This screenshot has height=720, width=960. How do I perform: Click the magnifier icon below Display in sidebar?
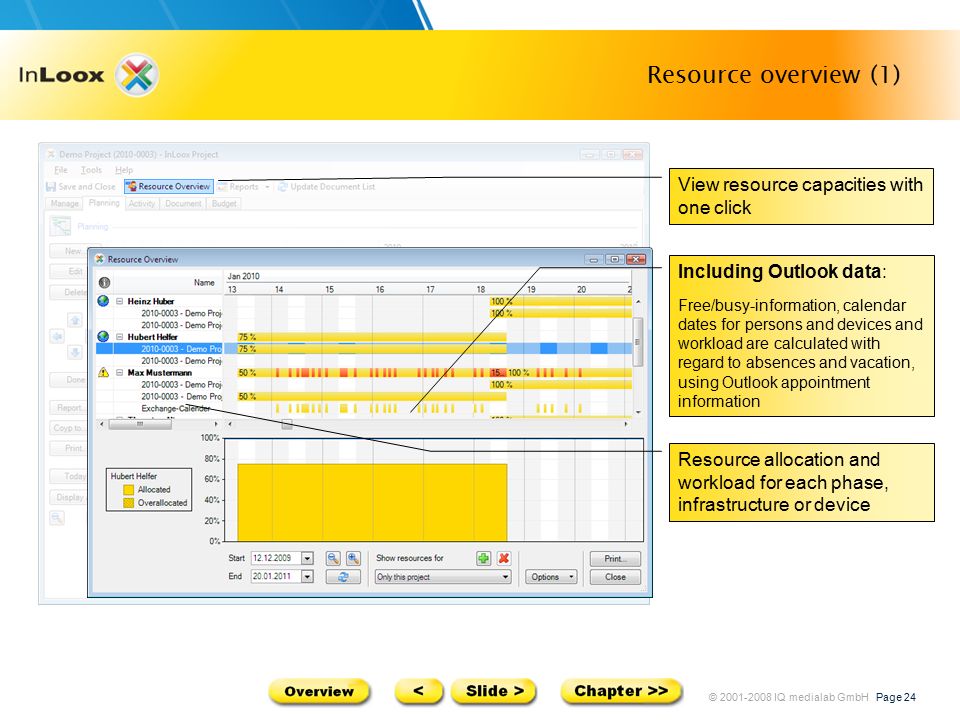tap(57, 519)
